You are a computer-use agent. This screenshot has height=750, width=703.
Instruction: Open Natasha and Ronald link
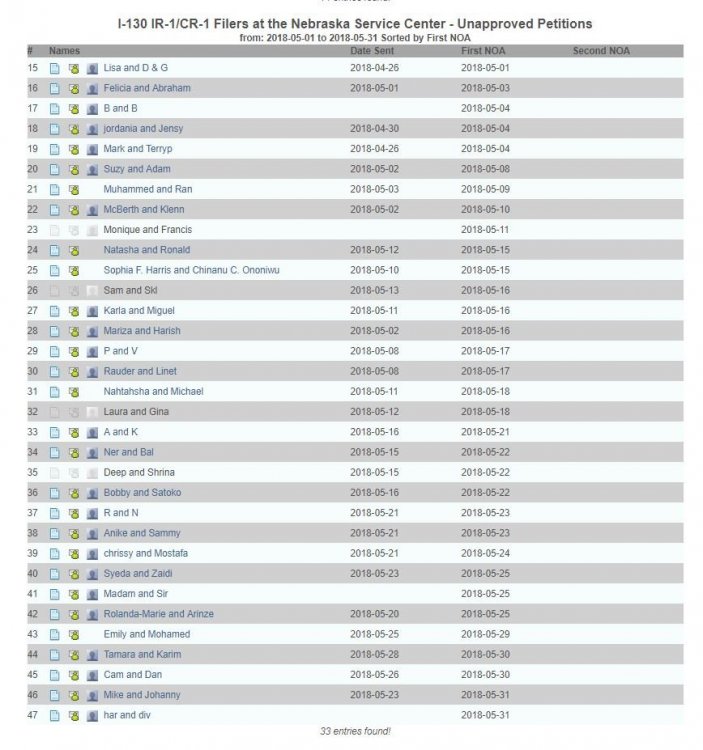click(x=147, y=250)
